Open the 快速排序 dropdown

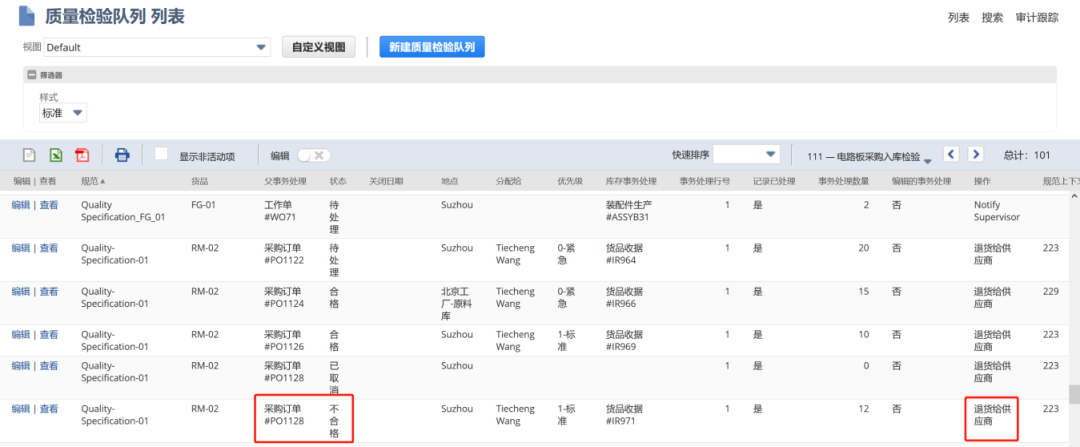[x=747, y=154]
